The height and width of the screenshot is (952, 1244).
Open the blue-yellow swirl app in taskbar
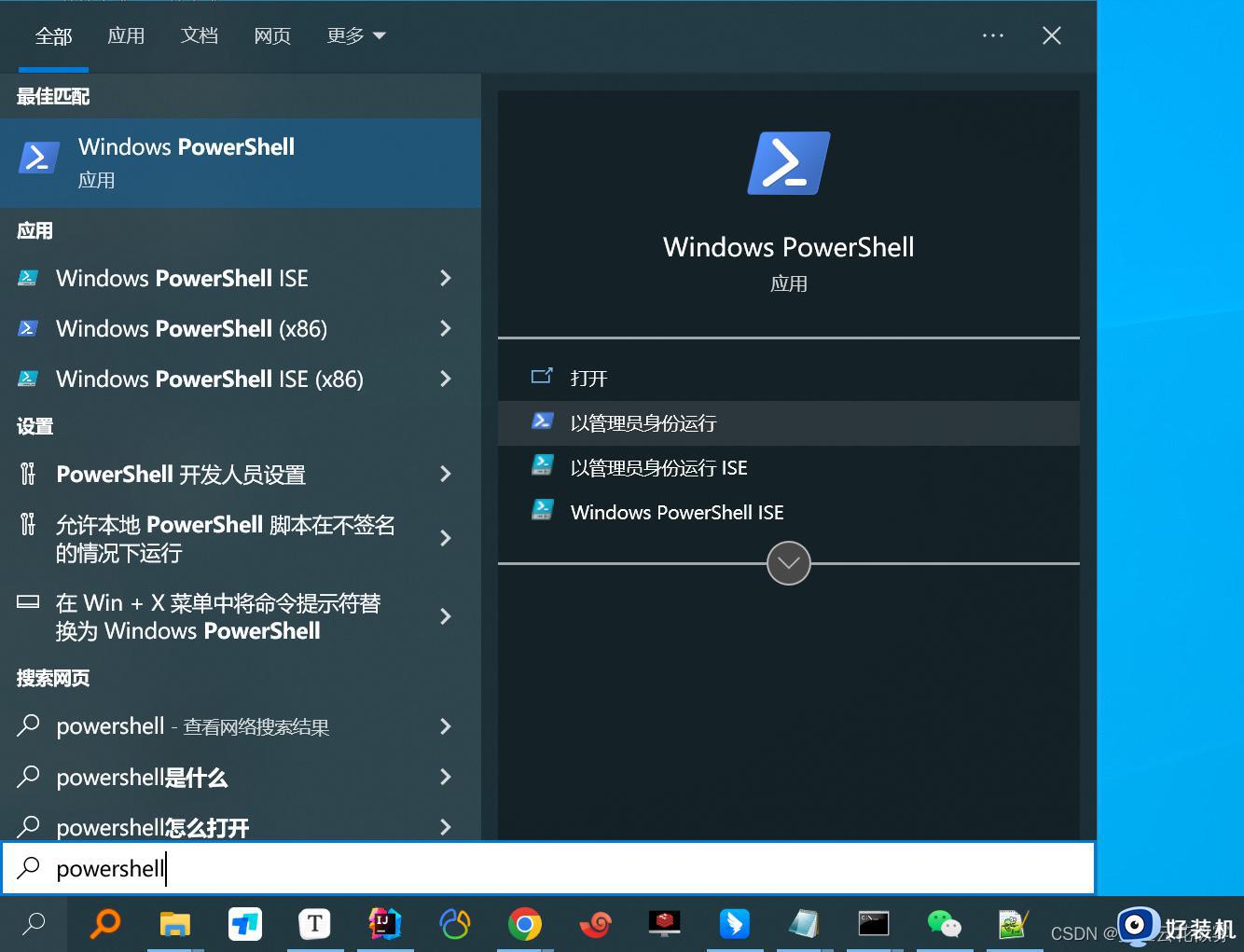[455, 924]
